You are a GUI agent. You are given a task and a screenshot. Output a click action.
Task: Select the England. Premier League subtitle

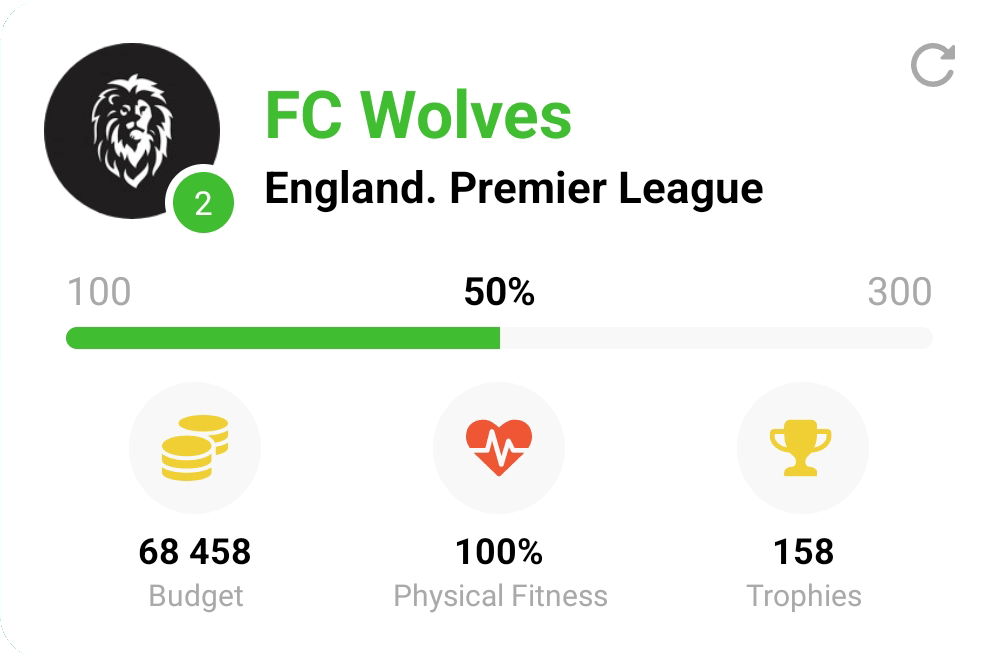pos(513,188)
